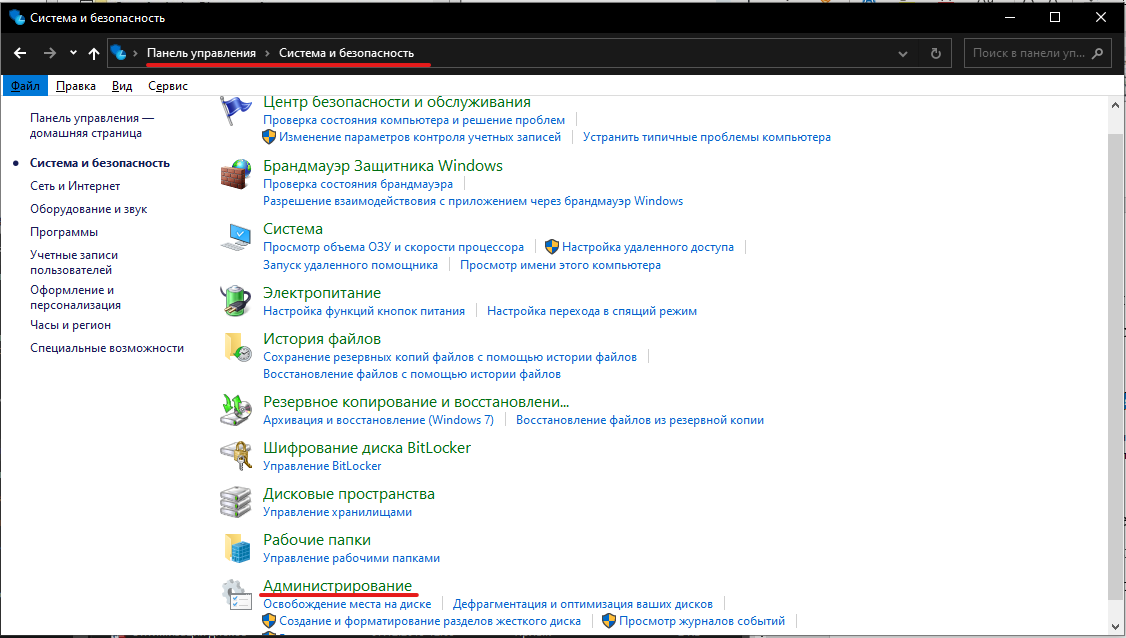
Task: Expand the chevron after Панель управления breadcrumb
Action: point(267,53)
